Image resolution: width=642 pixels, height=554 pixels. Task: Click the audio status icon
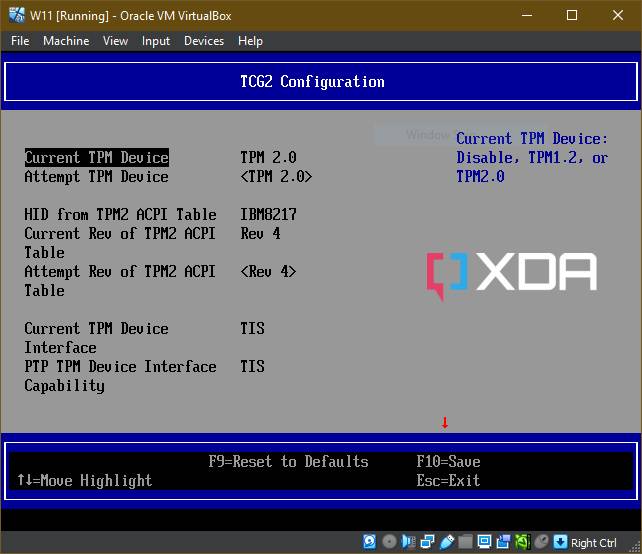coord(409,542)
